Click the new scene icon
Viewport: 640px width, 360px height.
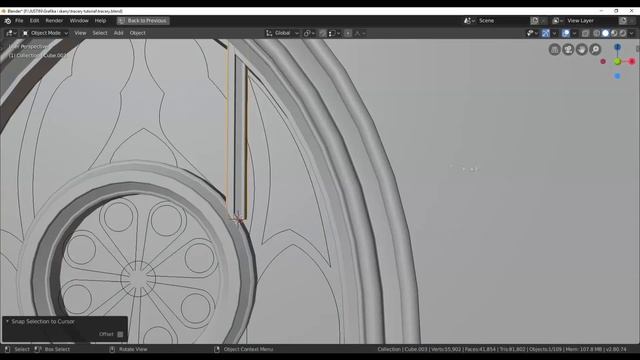535,21
